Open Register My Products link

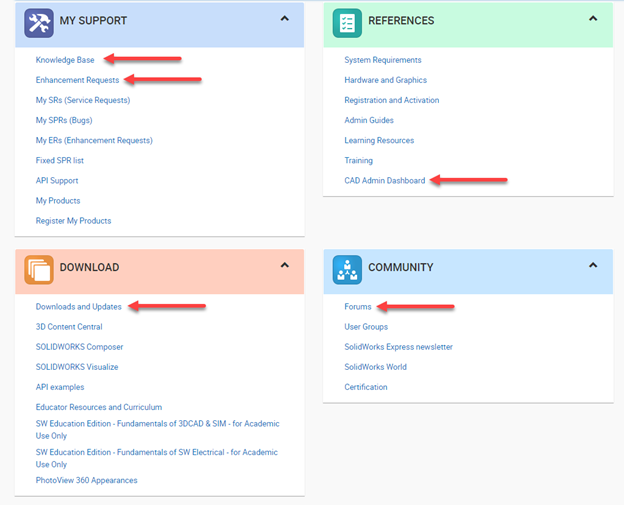pos(73,221)
